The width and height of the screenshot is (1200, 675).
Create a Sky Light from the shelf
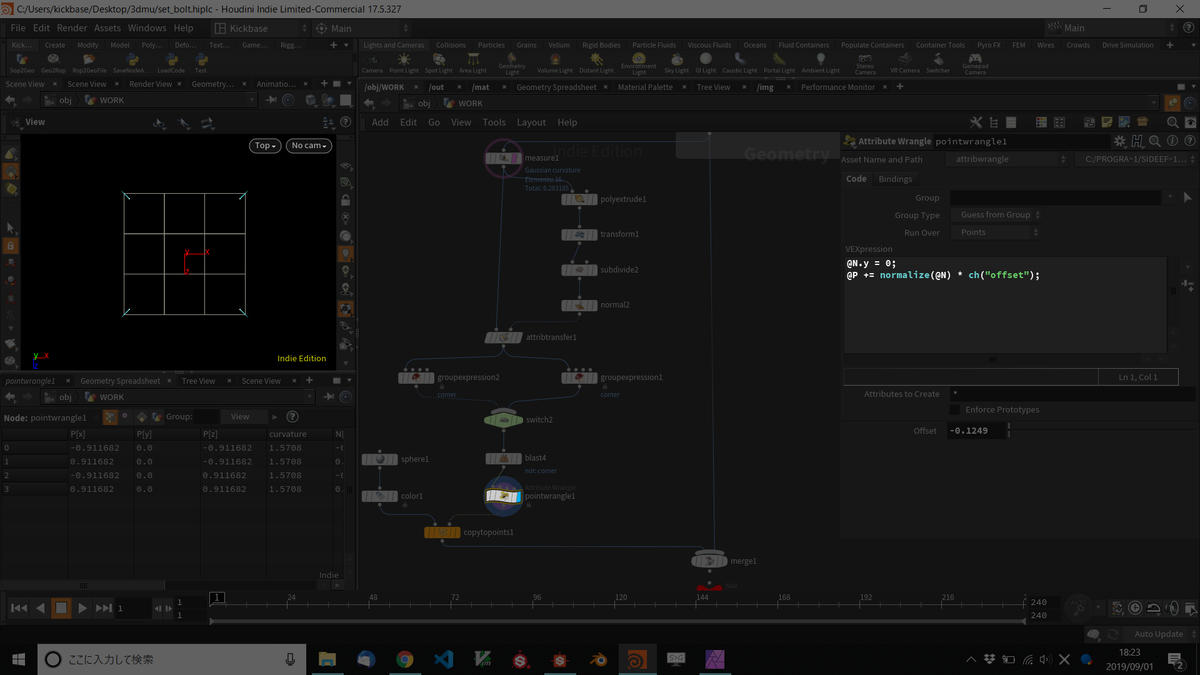[x=676, y=64]
